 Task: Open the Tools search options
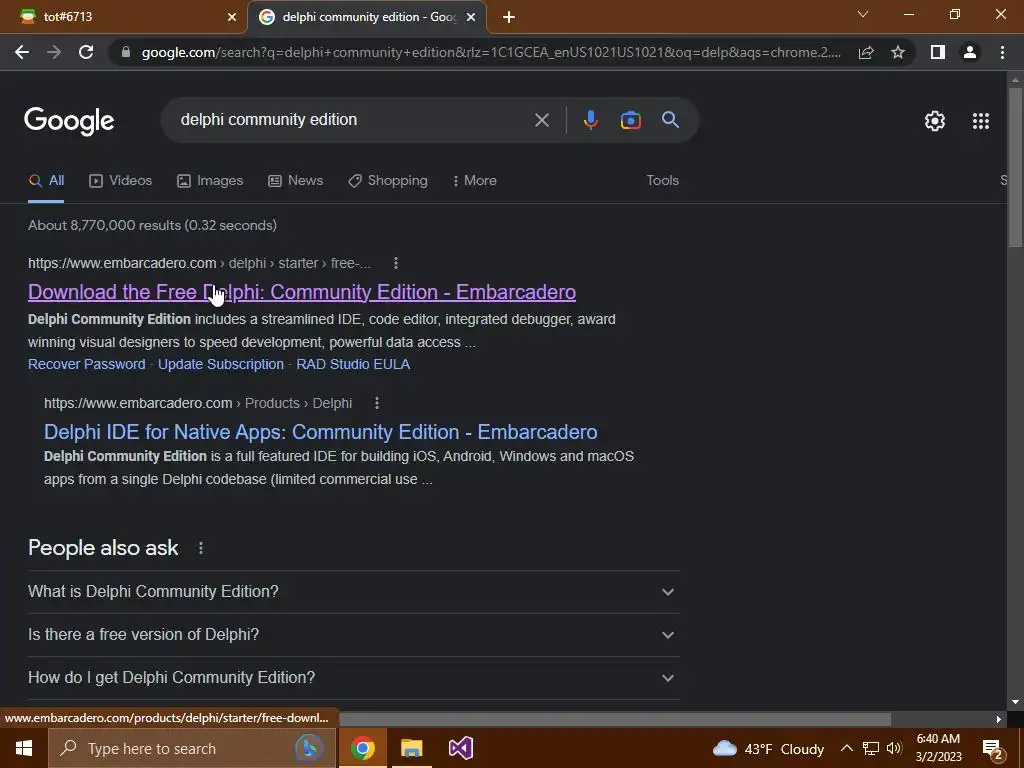pyautogui.click(x=662, y=181)
